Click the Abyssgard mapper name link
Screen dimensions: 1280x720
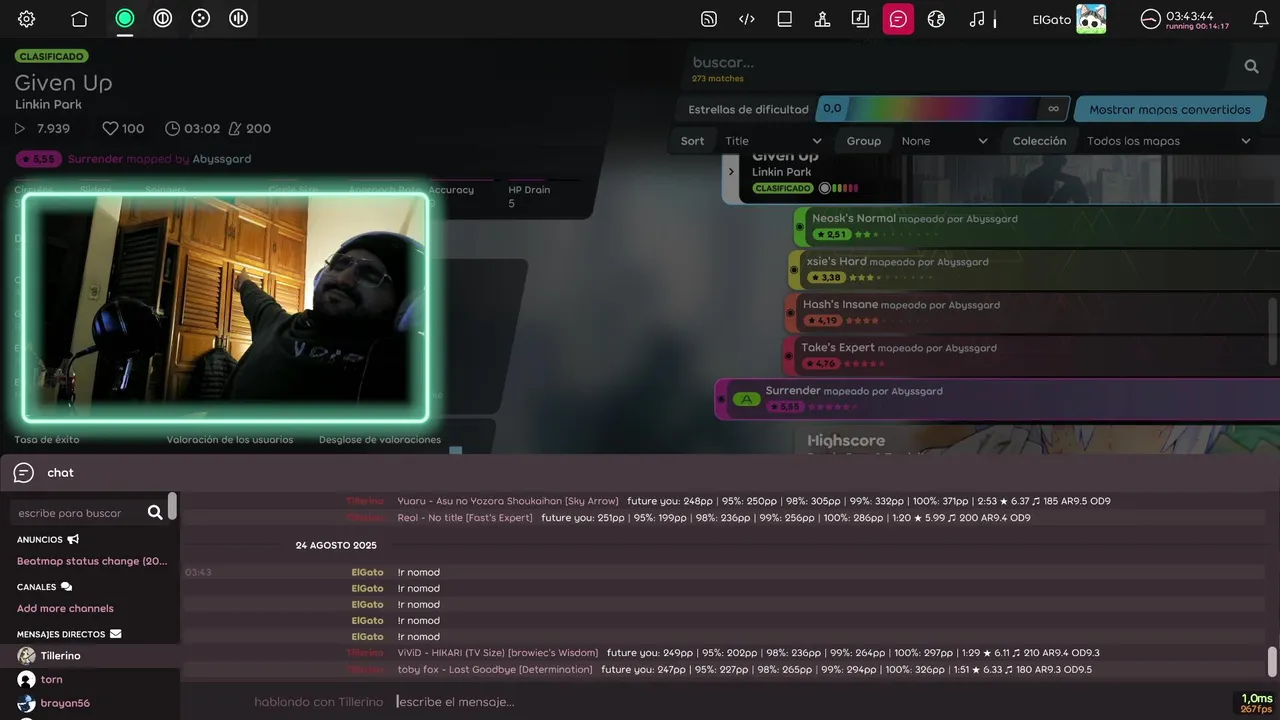[x=222, y=159]
